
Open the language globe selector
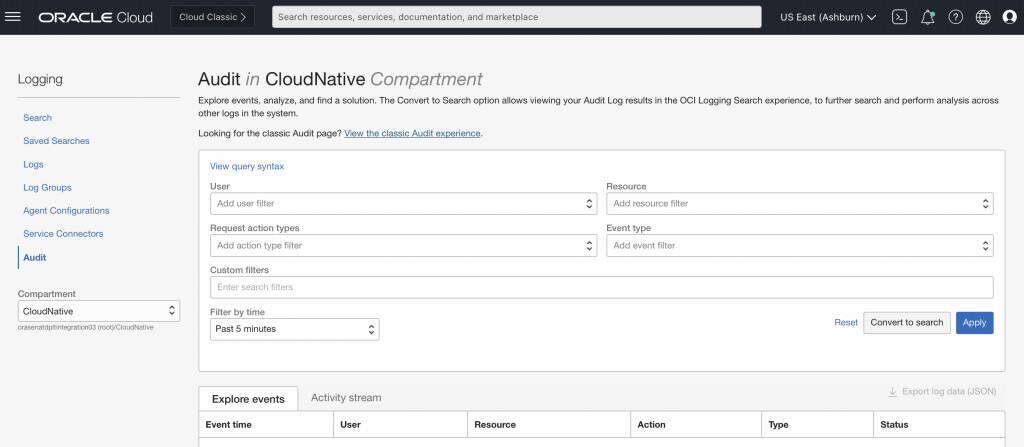tap(983, 17)
